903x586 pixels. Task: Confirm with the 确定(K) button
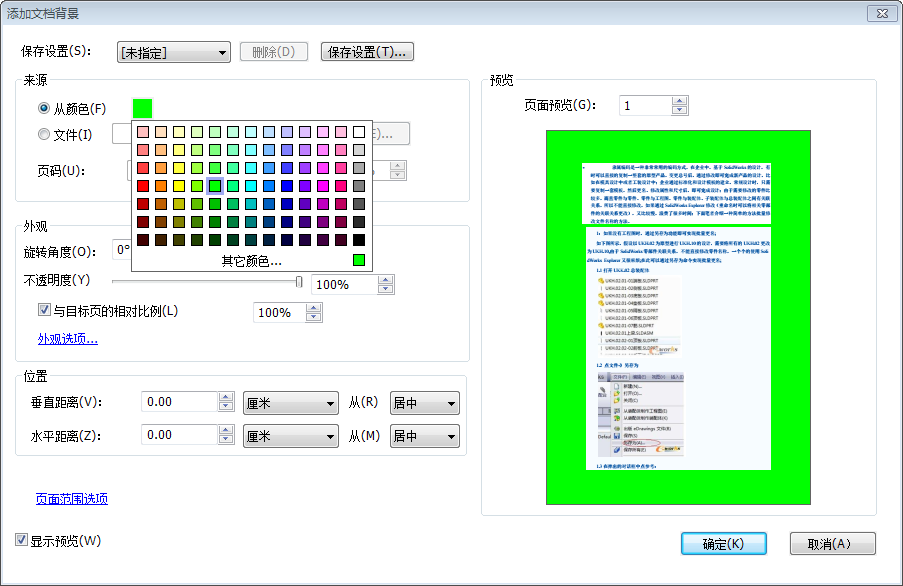point(724,544)
